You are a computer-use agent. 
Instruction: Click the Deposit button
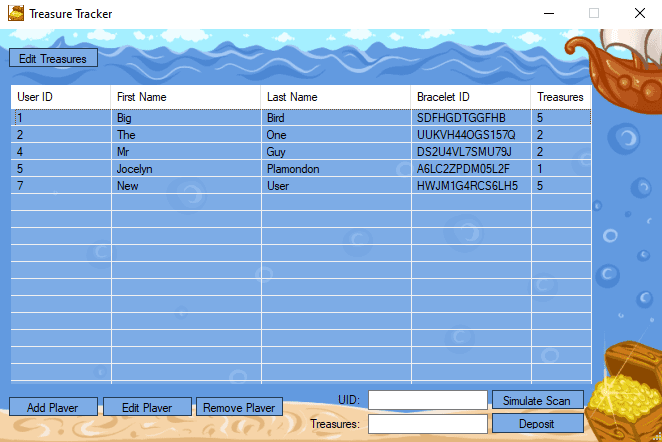point(537,423)
